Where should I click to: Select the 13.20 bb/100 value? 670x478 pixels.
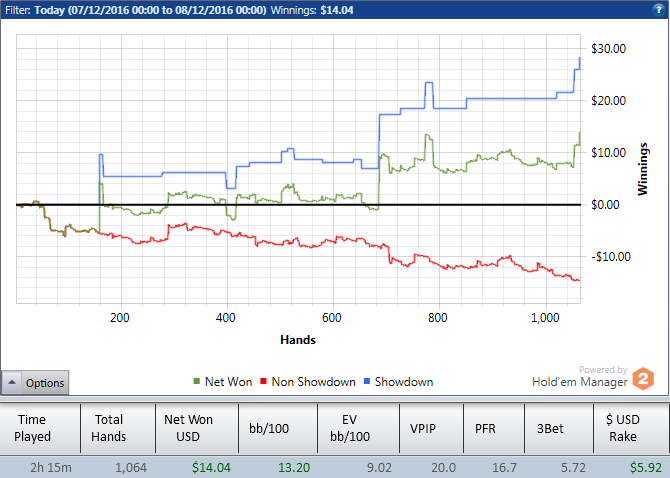tap(294, 468)
